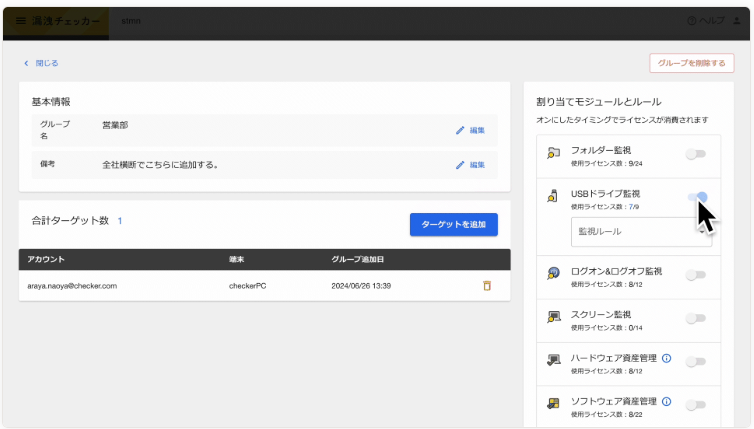Open the hamburger menu in header
This screenshot has height=429, width=754.
pyautogui.click(x=21, y=21)
